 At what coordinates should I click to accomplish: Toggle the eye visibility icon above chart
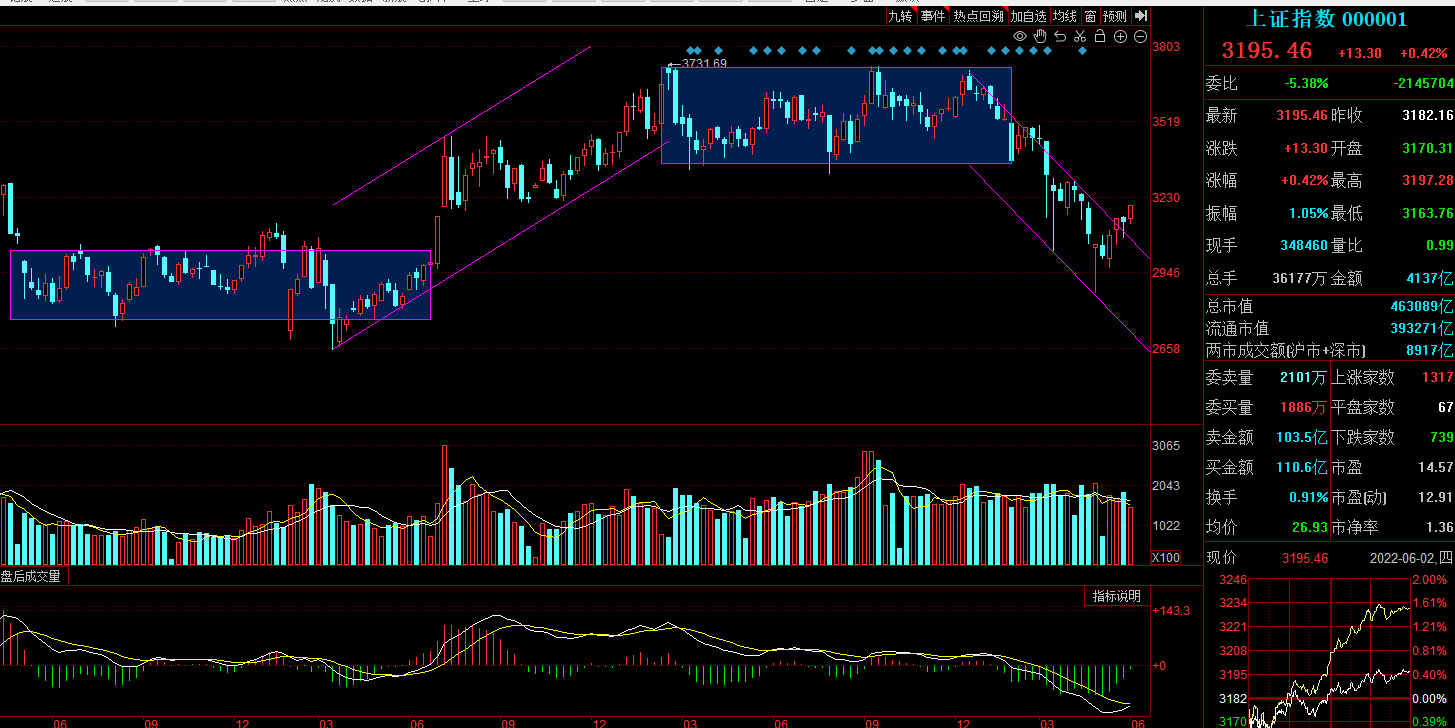tap(1020, 37)
